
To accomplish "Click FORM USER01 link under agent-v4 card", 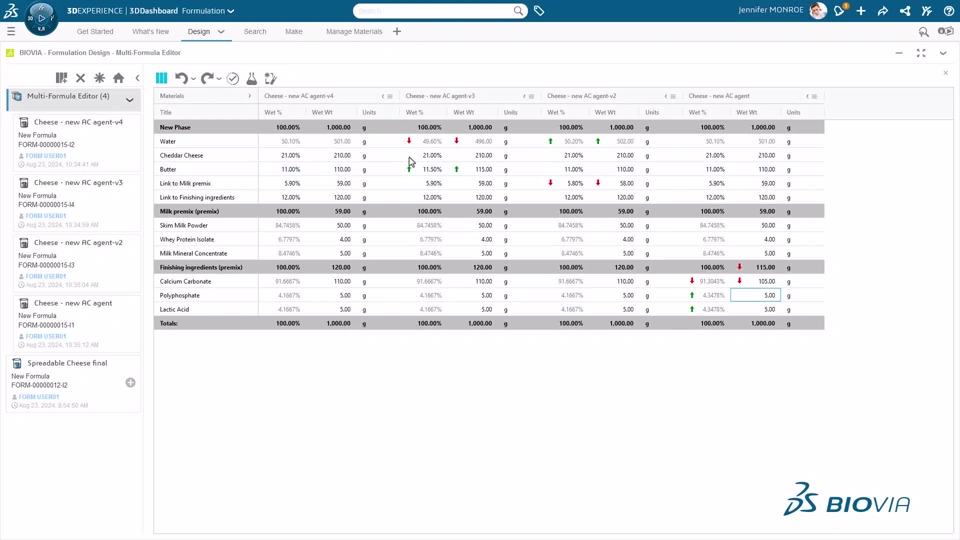I will point(45,156).
